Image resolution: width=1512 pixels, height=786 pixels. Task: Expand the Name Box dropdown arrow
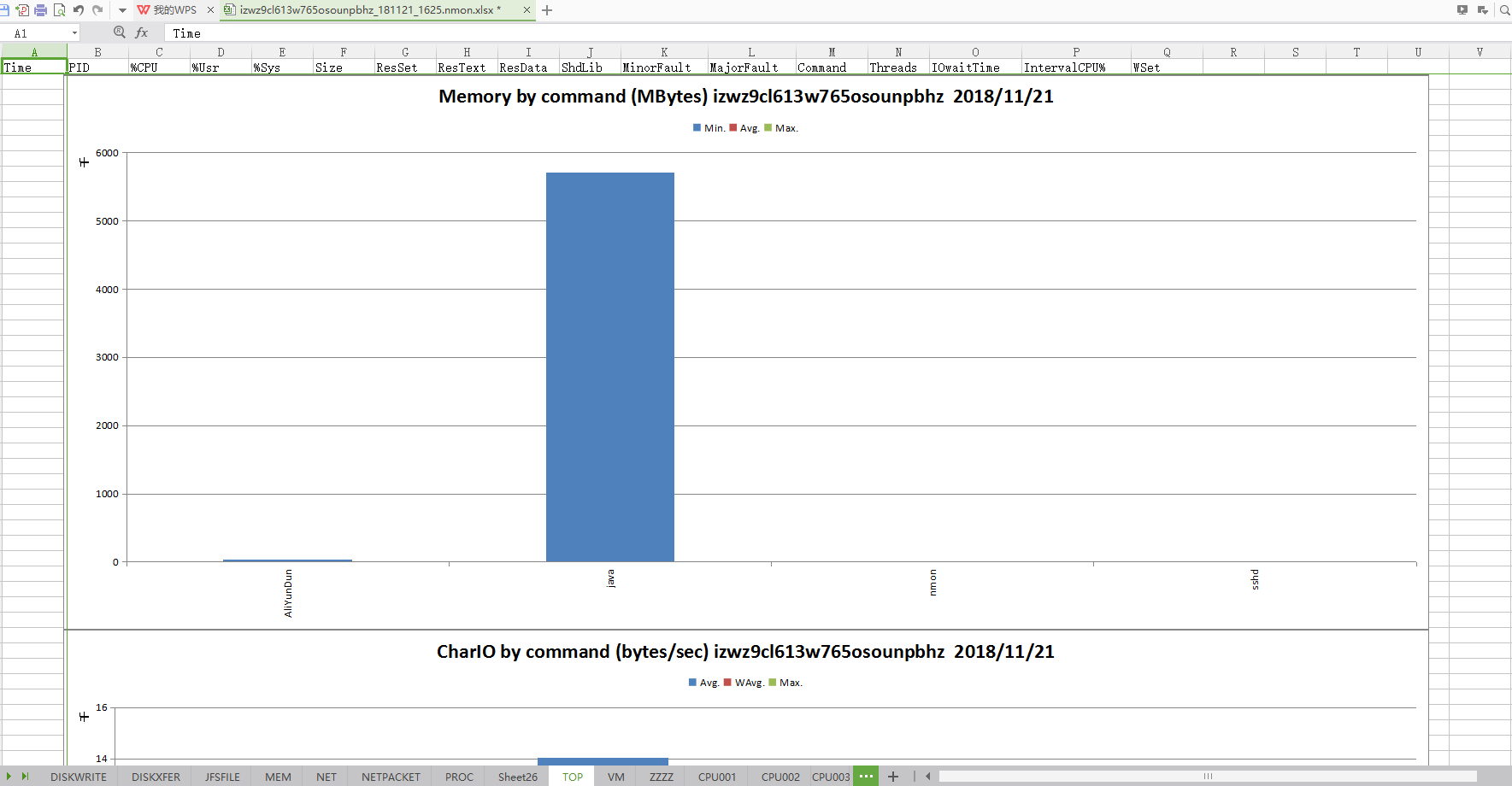[x=74, y=33]
